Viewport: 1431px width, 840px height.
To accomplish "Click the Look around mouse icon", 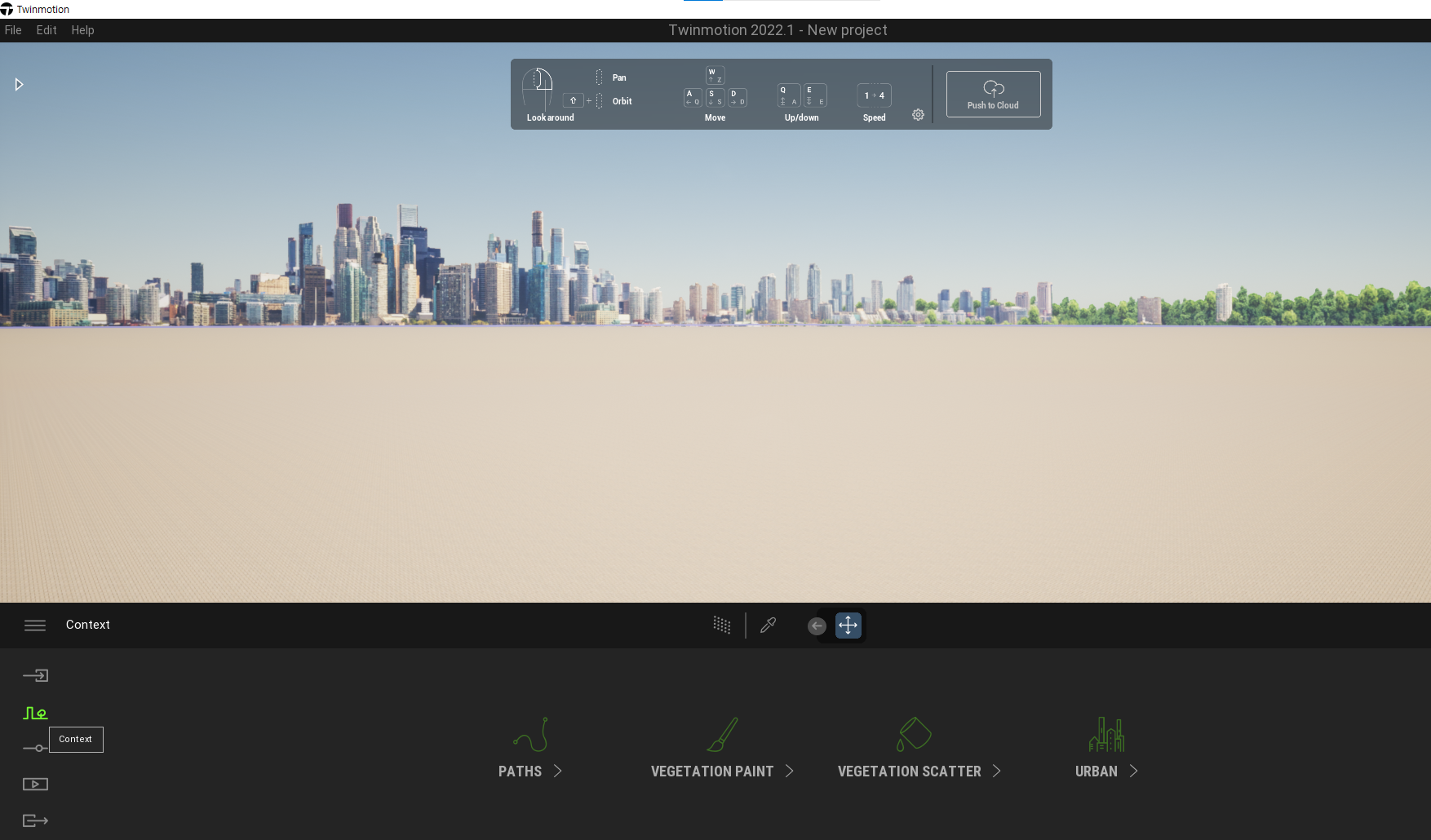I will (537, 89).
